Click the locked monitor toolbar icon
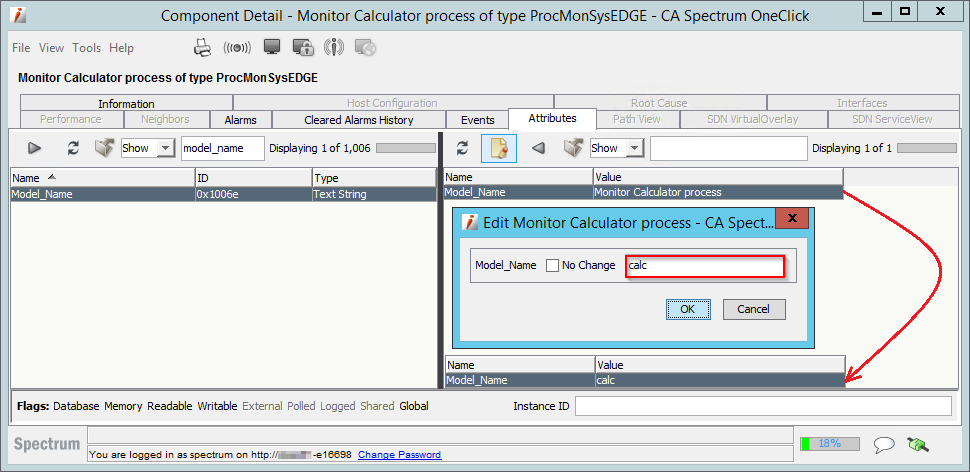970x472 pixels. [x=303, y=48]
